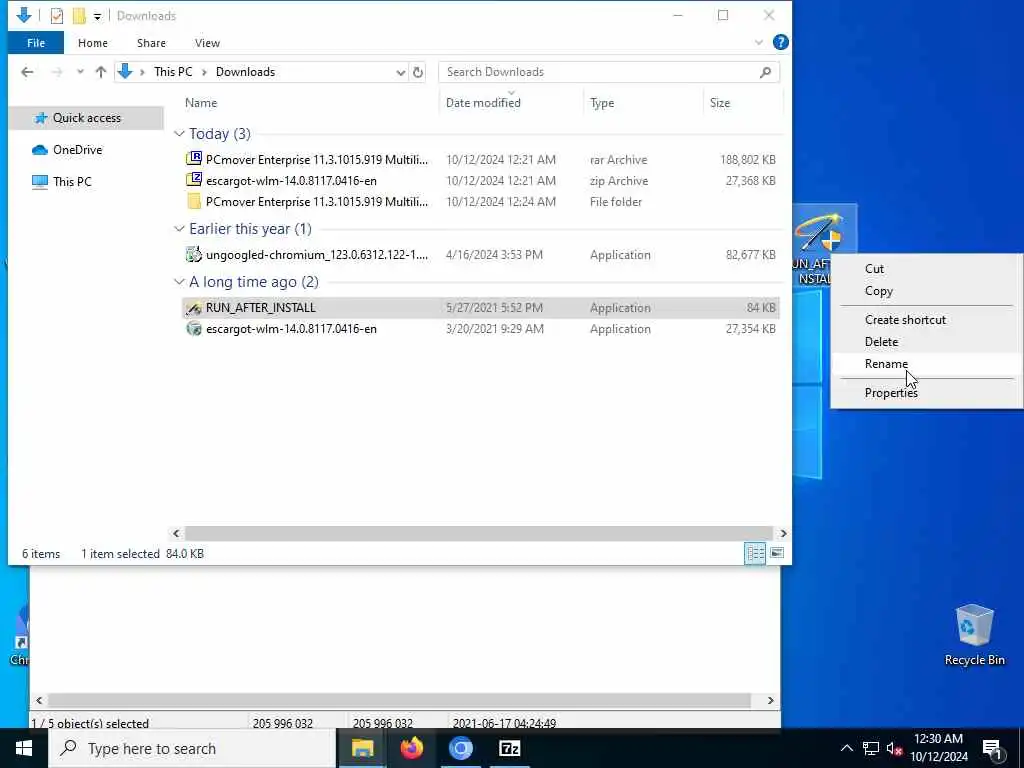Click the horizontal scrollbar in Explorer

(479, 534)
